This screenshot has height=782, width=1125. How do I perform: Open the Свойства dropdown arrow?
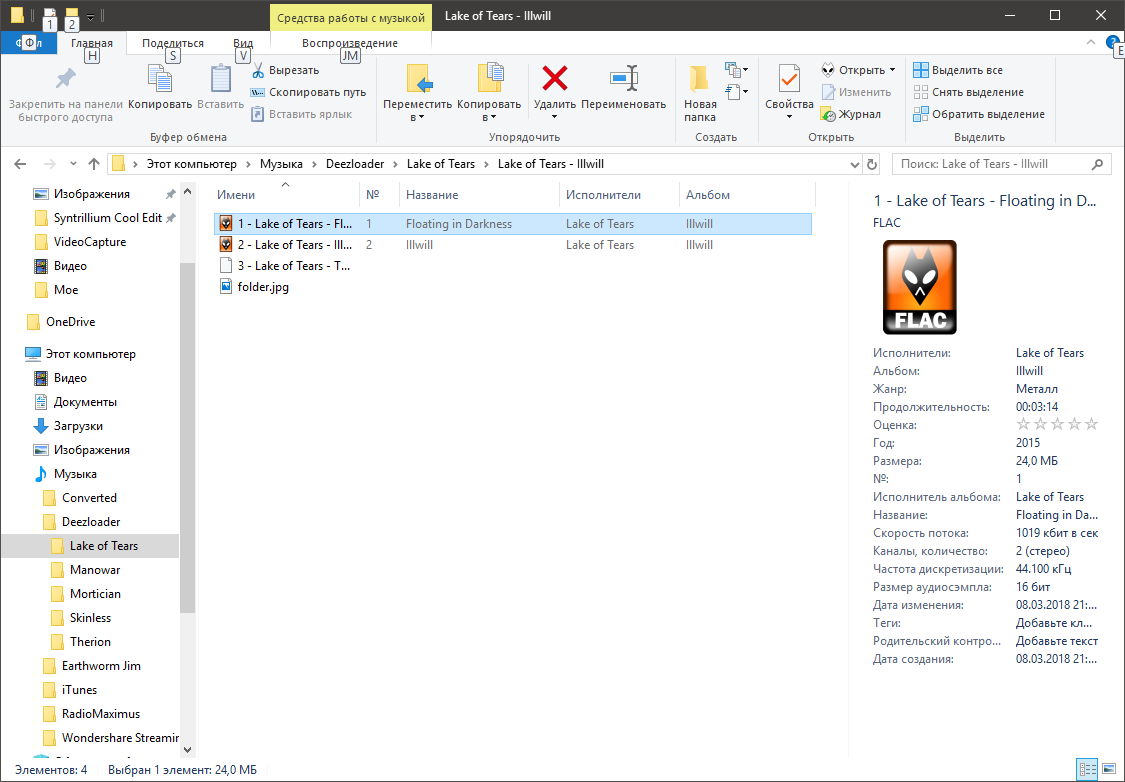pos(789,117)
